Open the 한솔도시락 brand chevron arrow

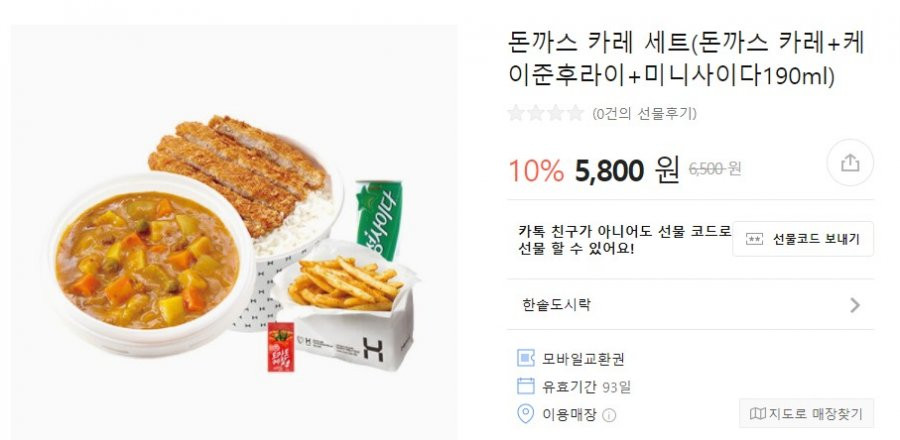(x=855, y=305)
